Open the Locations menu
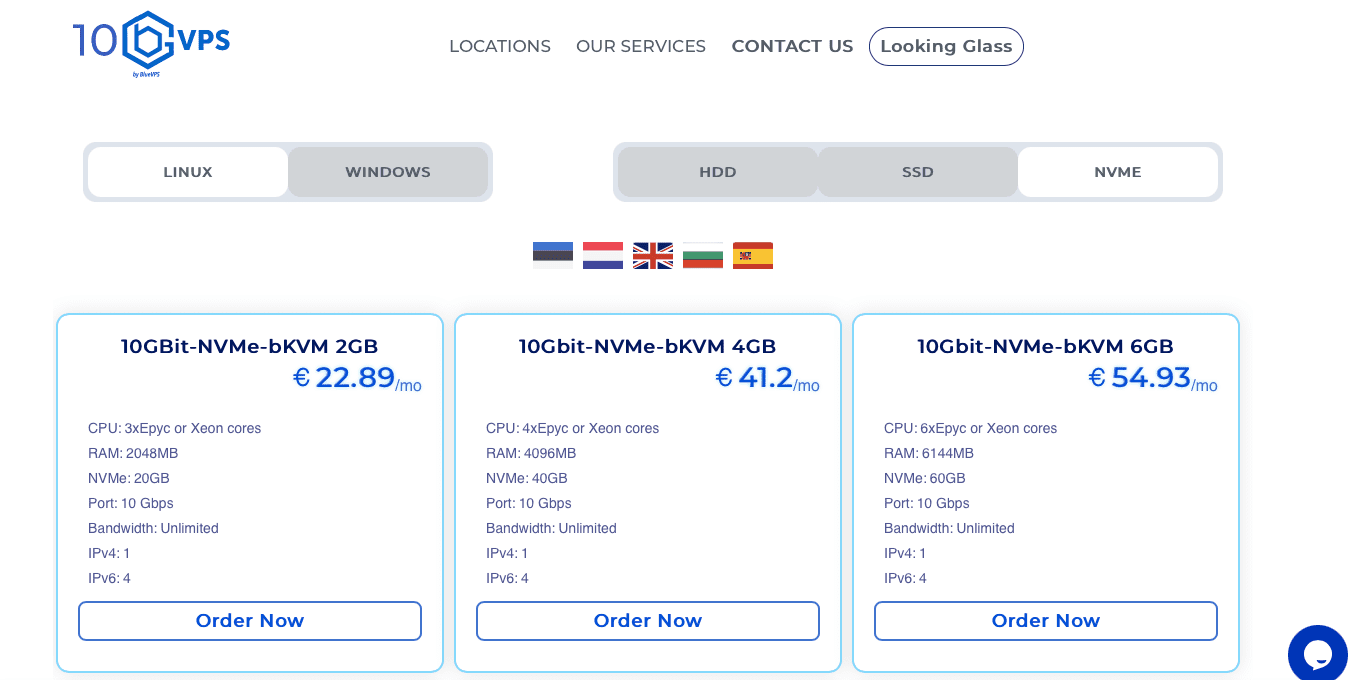The height and width of the screenshot is (680, 1352). (x=500, y=46)
